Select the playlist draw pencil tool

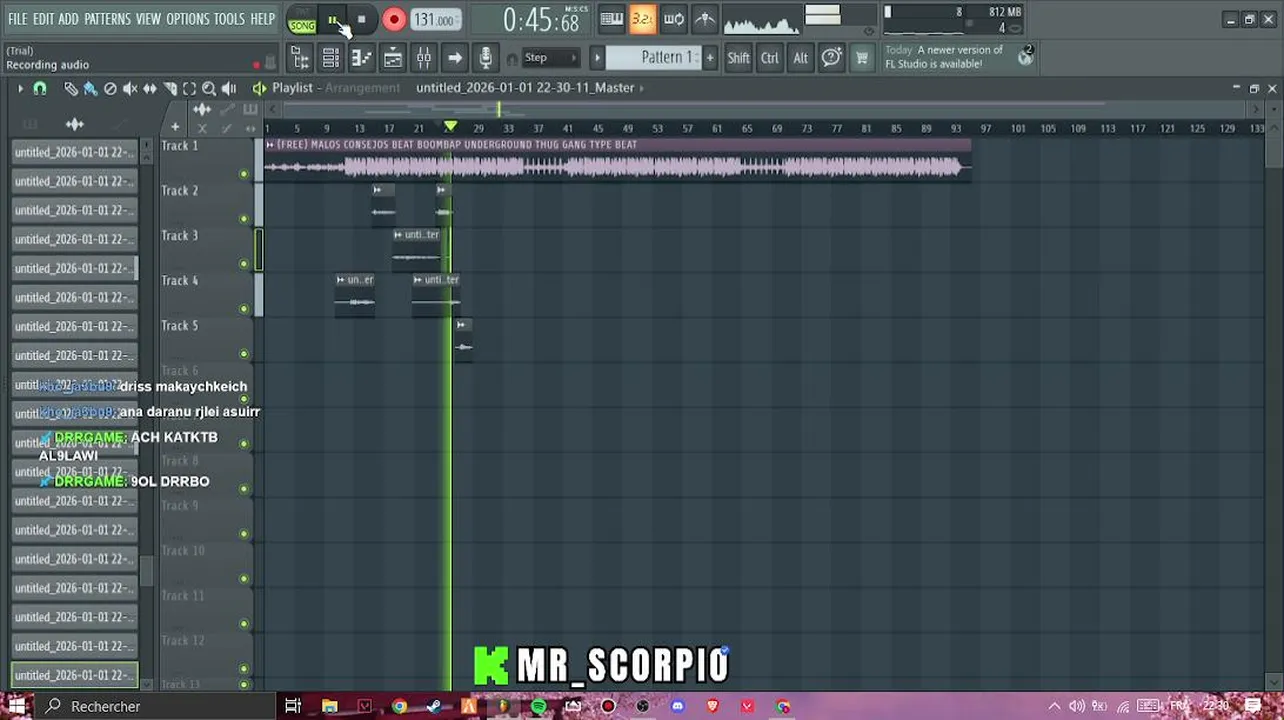(70, 89)
